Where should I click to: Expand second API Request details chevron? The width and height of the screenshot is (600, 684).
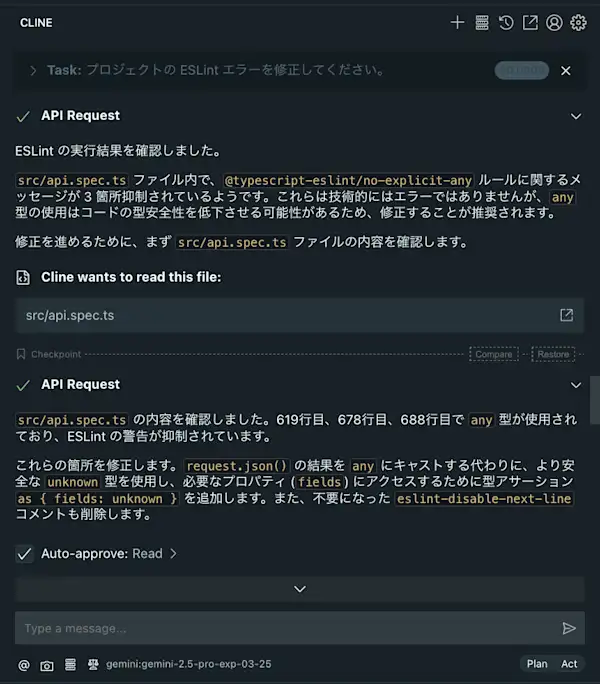coord(576,385)
